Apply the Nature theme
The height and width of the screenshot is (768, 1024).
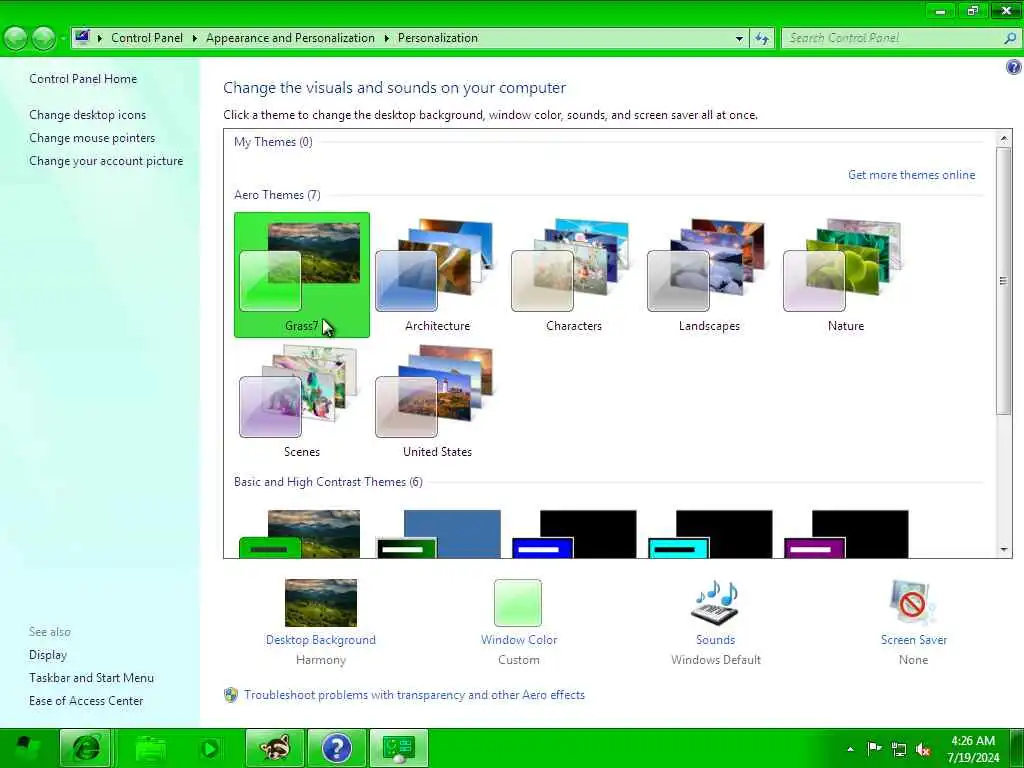tap(846, 275)
